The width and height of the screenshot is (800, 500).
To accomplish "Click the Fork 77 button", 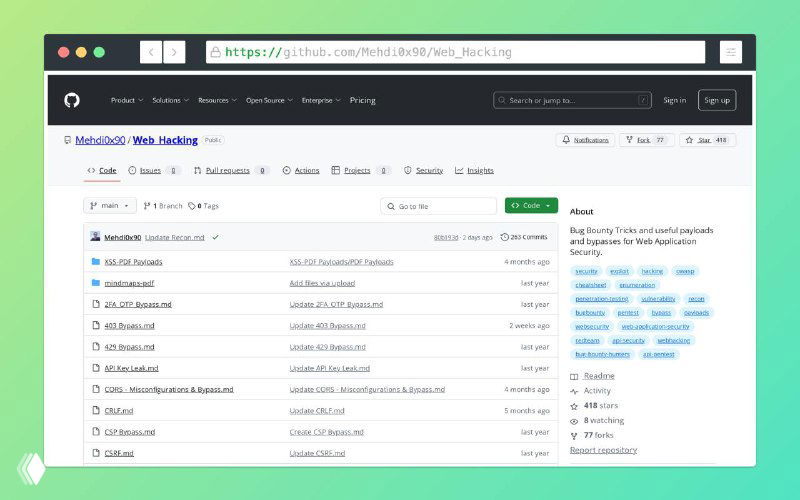I will point(646,140).
